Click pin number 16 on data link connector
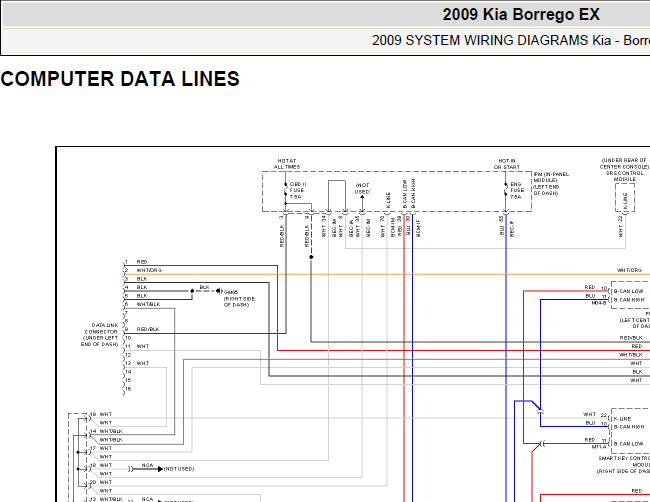Viewport: 650px width, 502px height. coord(128,389)
